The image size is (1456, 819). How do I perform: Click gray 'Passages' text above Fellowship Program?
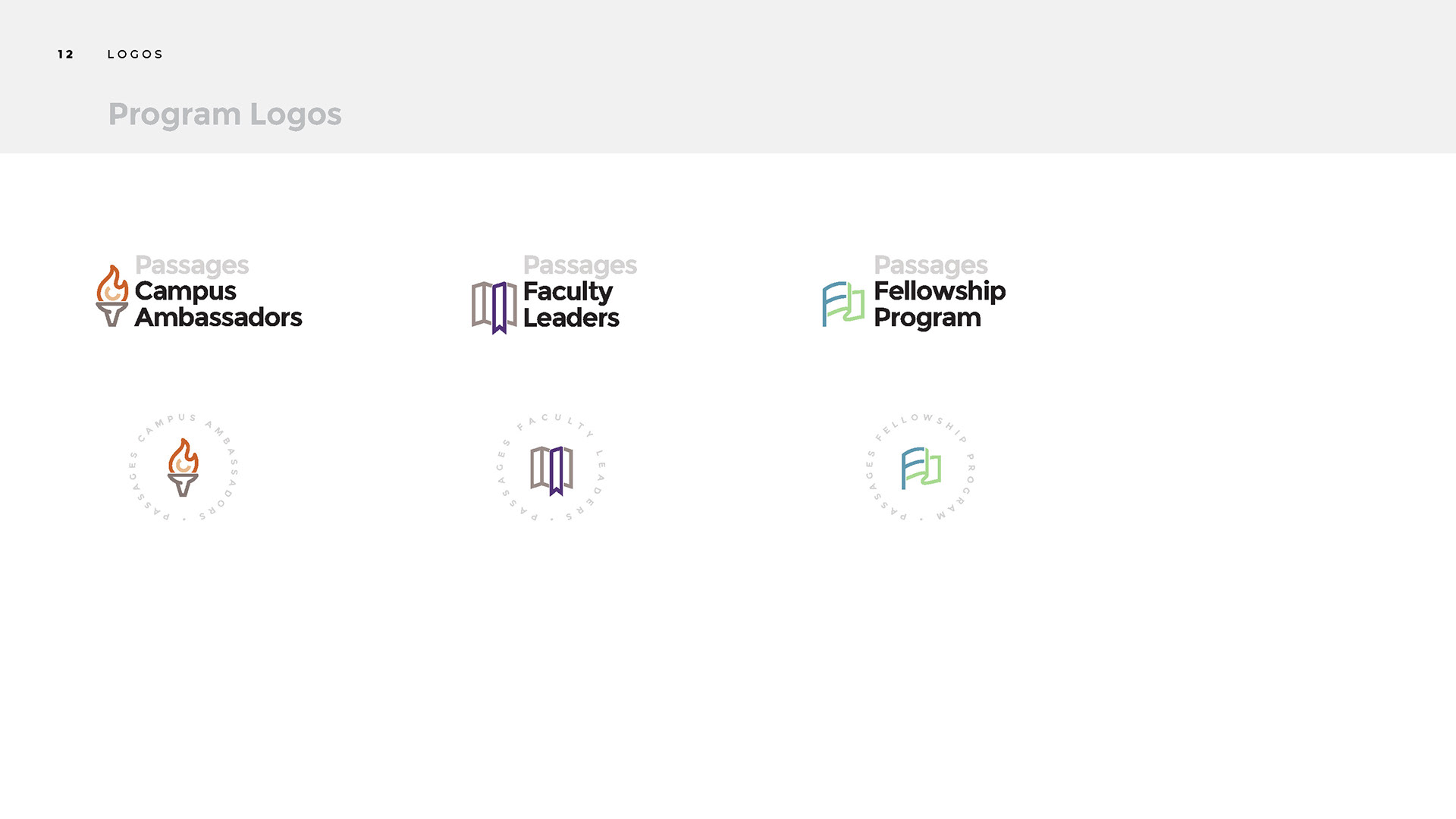point(930,265)
